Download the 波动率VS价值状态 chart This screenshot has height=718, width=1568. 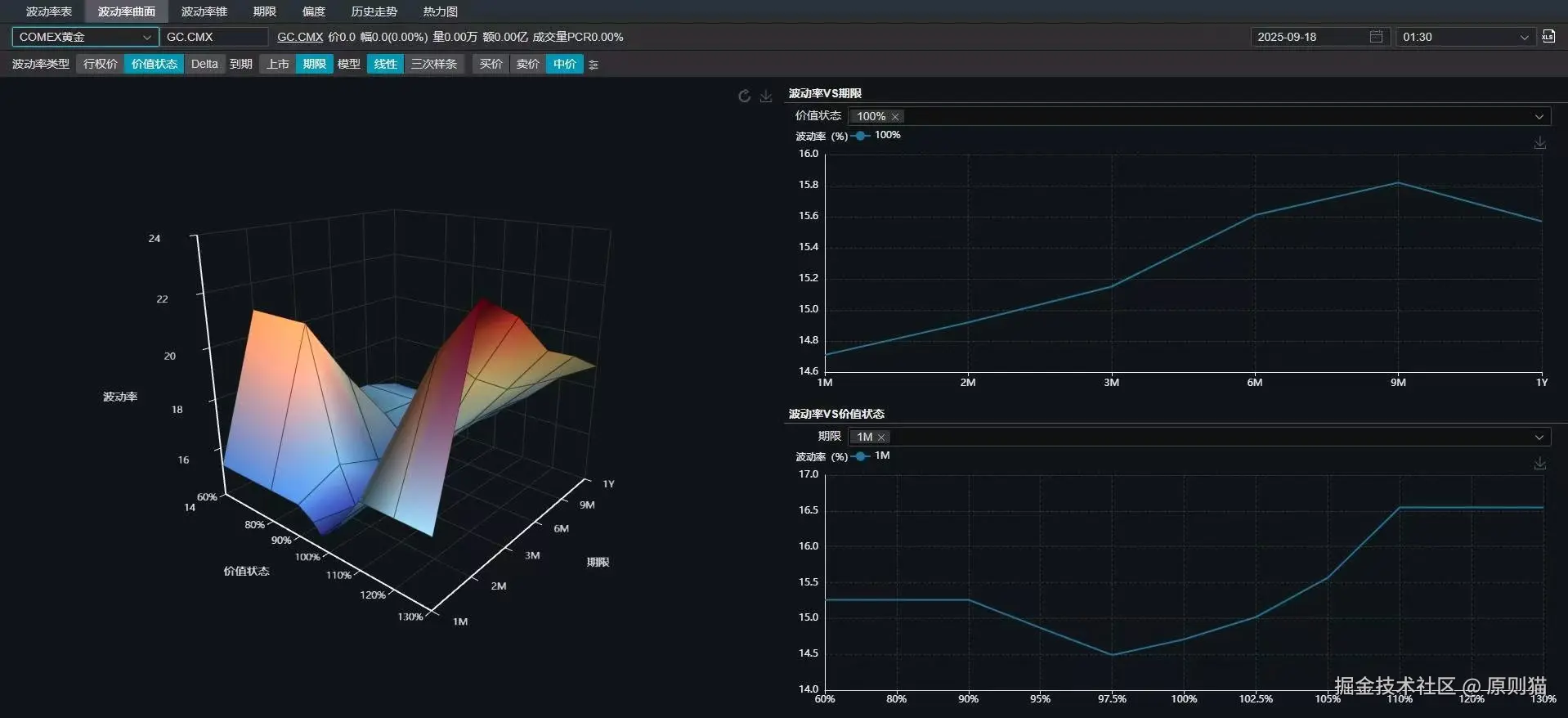coord(1540,463)
